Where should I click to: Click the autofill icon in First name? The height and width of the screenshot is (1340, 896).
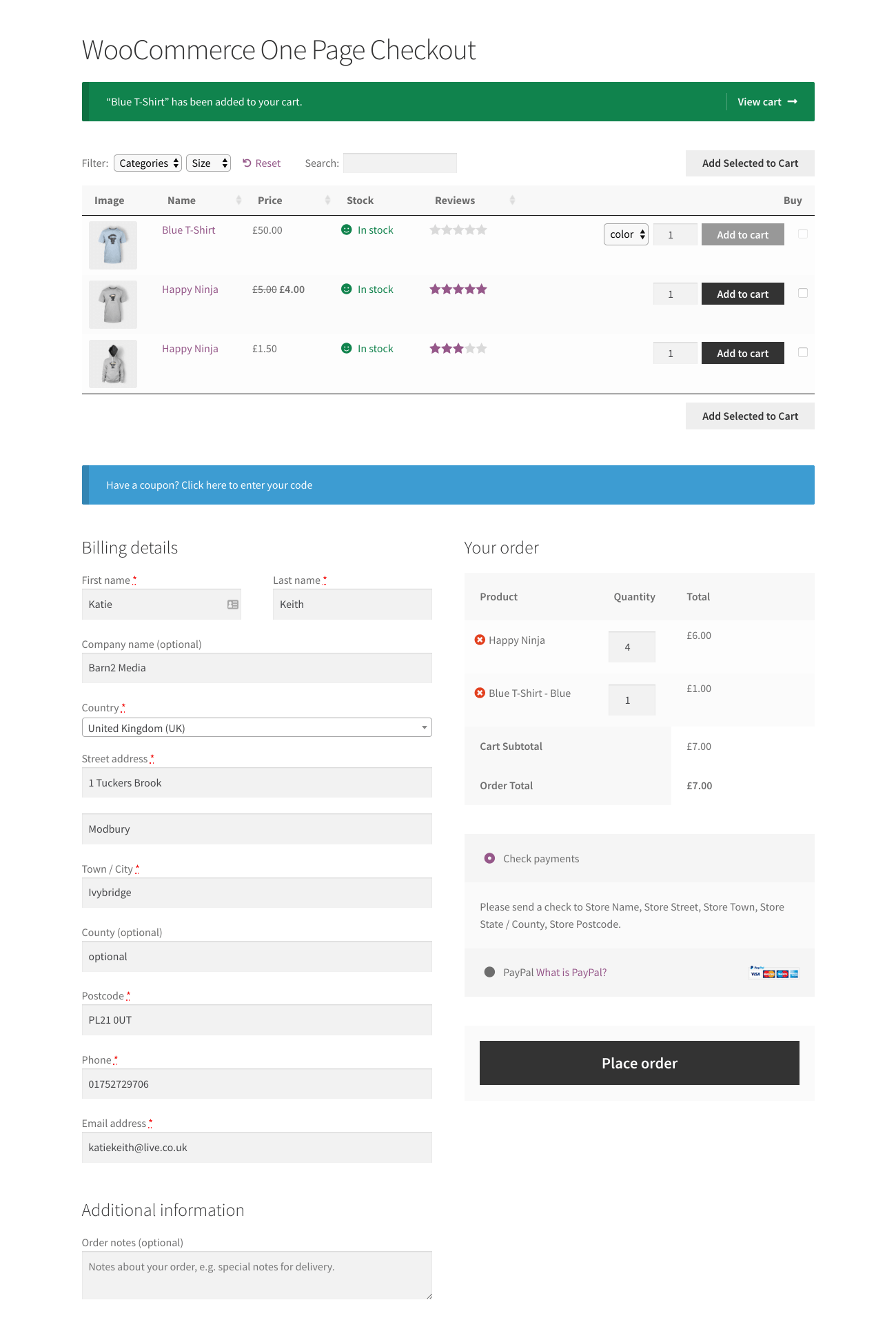coord(233,605)
